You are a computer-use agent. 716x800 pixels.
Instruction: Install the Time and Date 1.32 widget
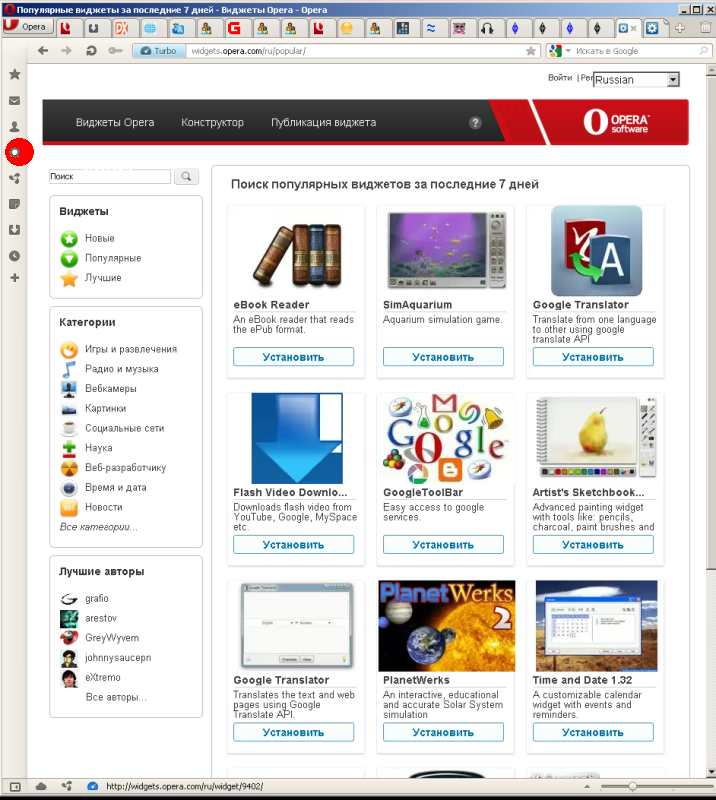[593, 732]
